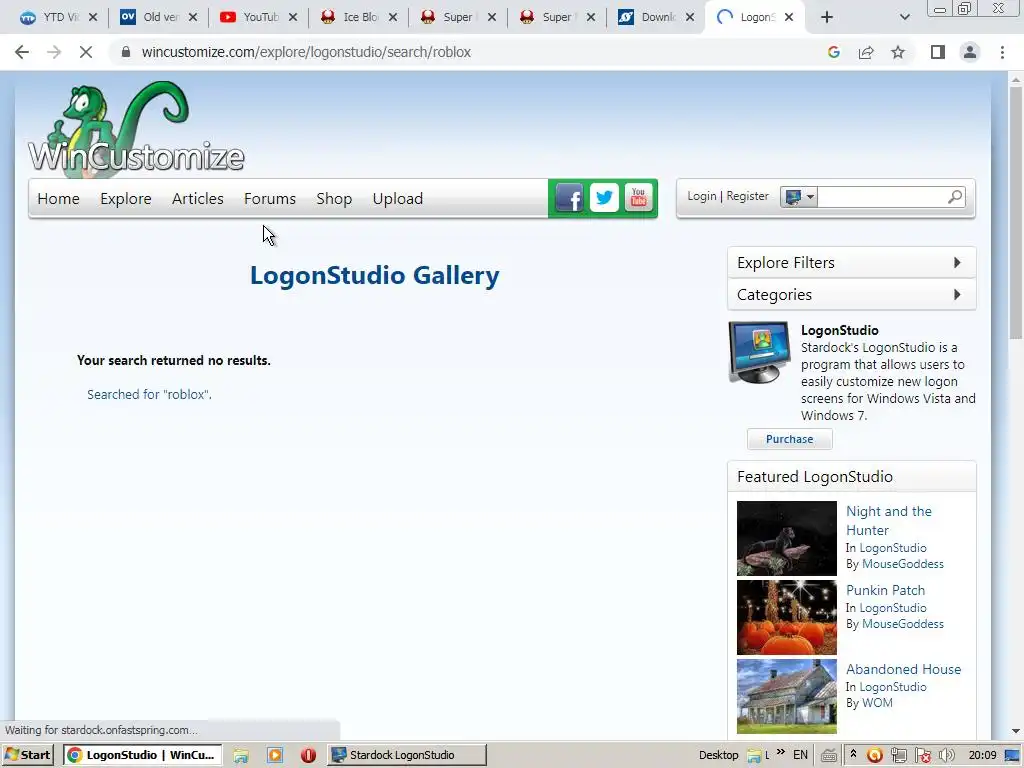Open the Explore menu item

125,199
